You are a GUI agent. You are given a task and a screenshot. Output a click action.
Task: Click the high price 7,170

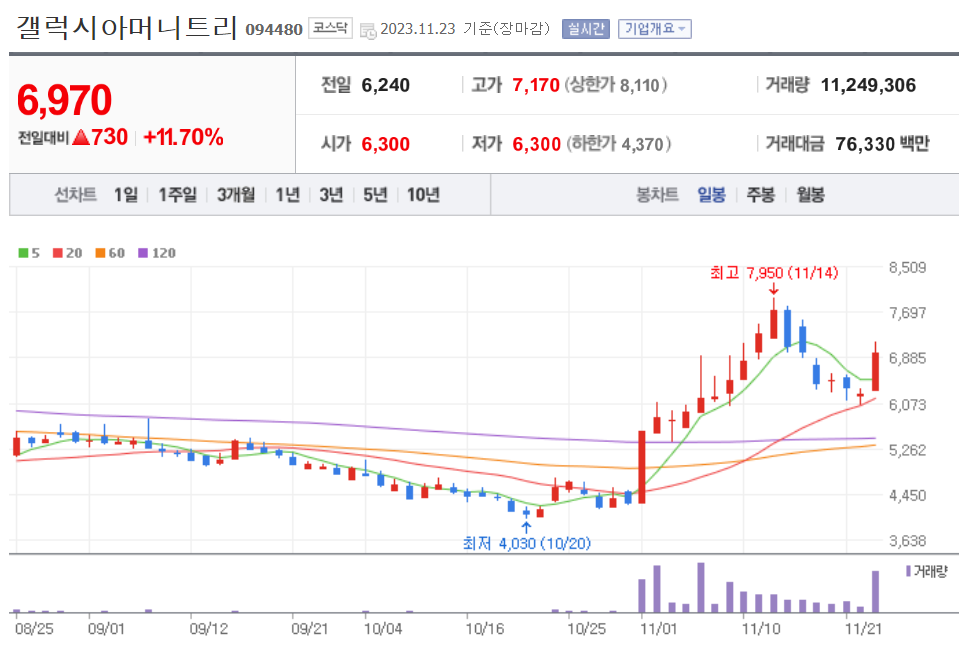(536, 85)
